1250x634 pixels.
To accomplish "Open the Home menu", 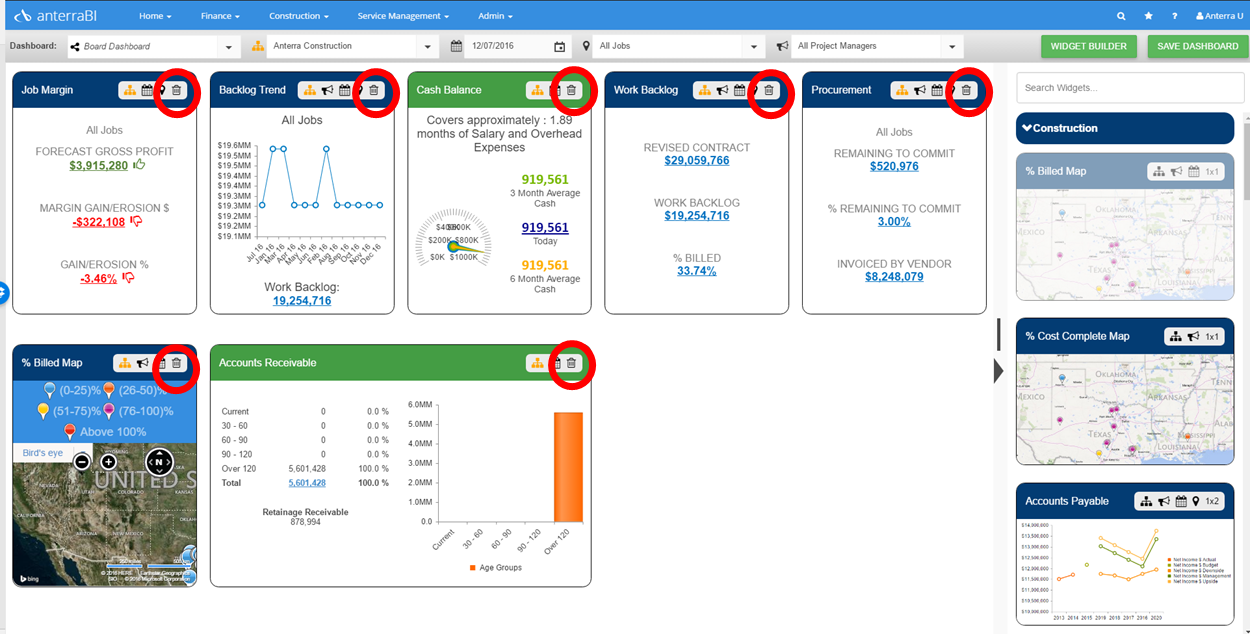I will [155, 16].
